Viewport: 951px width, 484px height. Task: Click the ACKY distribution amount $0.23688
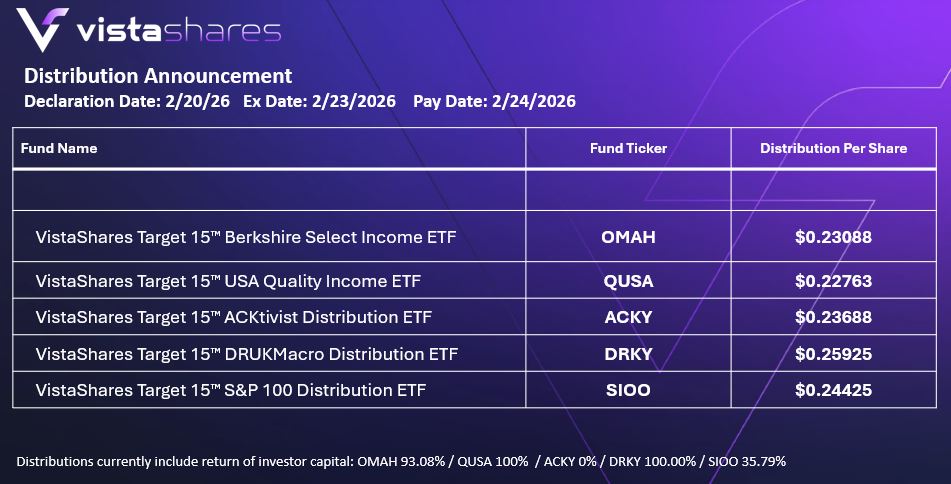pos(833,317)
